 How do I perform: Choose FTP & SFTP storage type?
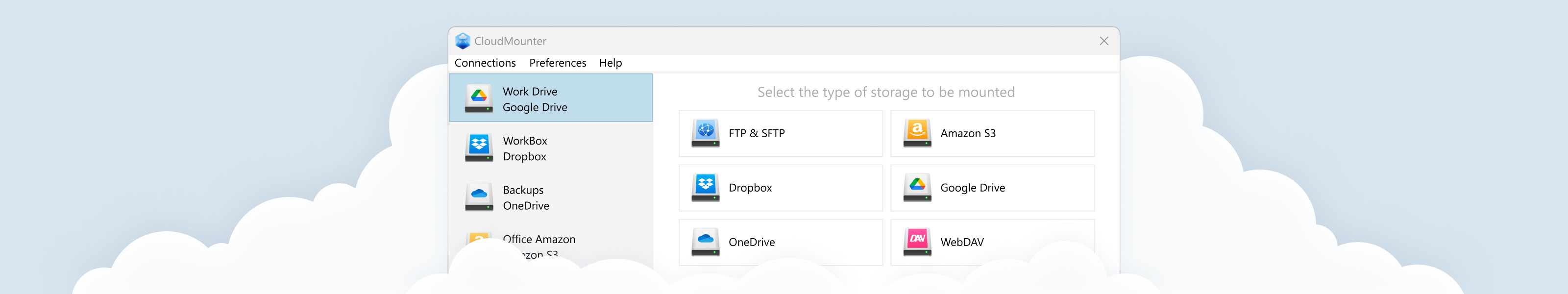pyautogui.click(x=781, y=133)
